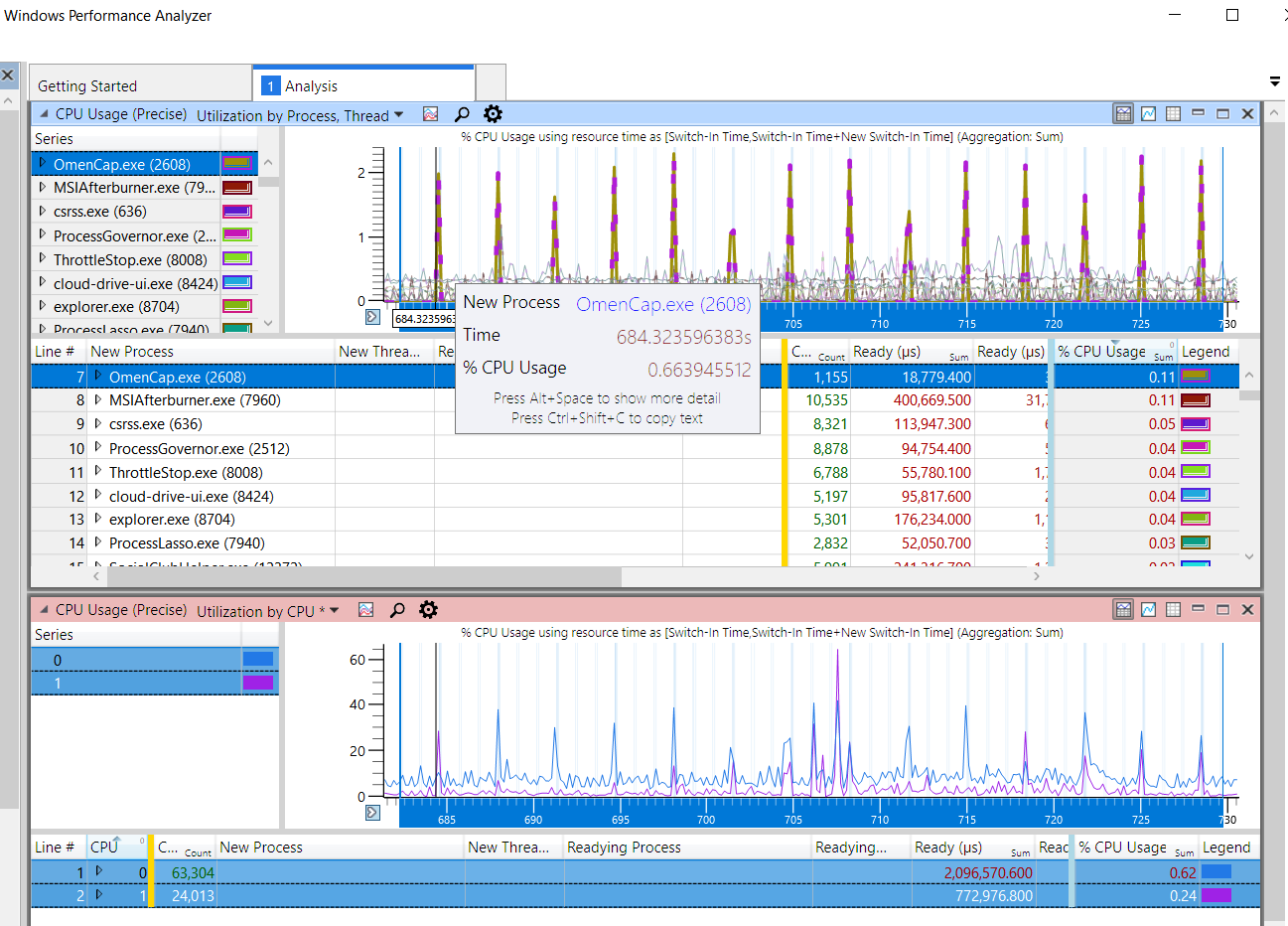Close the top CPU Usage panel
Viewport: 1288px width, 926px height.
coord(1248,113)
